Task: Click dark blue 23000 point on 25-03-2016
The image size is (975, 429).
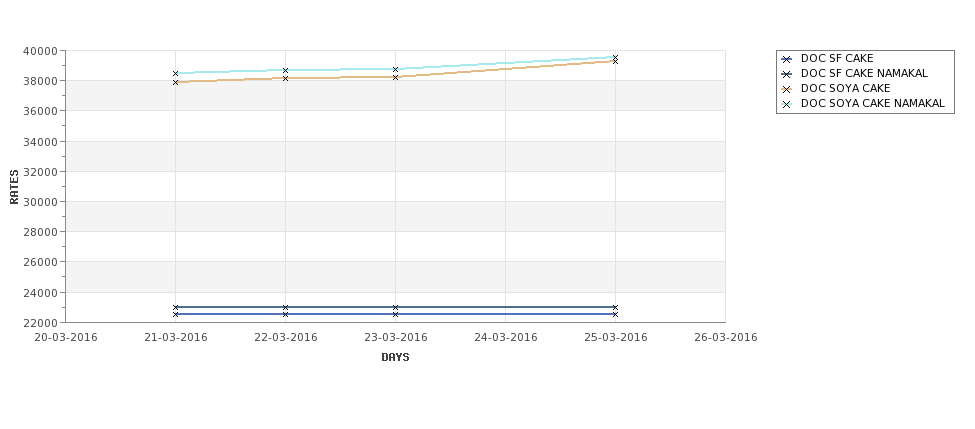Action: [616, 307]
